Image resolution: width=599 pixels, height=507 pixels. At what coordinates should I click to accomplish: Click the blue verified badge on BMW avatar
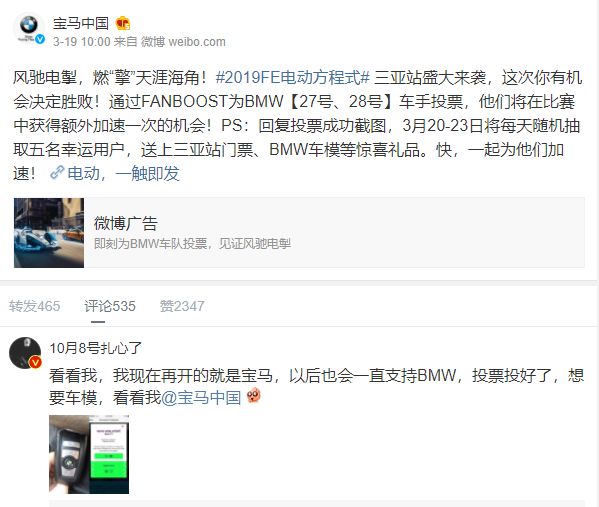(x=40, y=39)
